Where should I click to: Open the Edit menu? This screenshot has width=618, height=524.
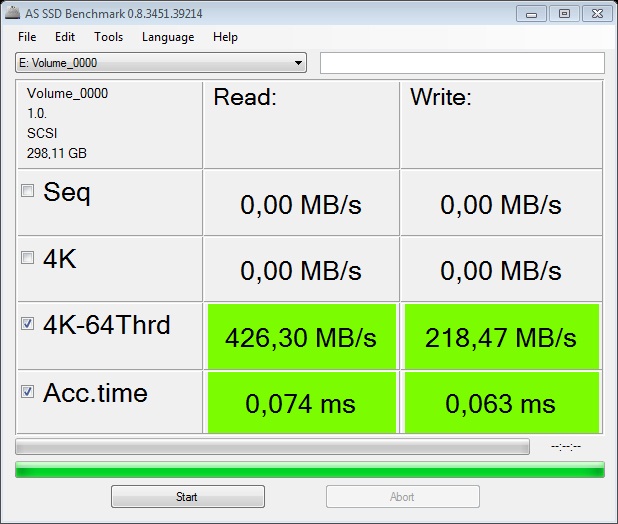tap(65, 37)
